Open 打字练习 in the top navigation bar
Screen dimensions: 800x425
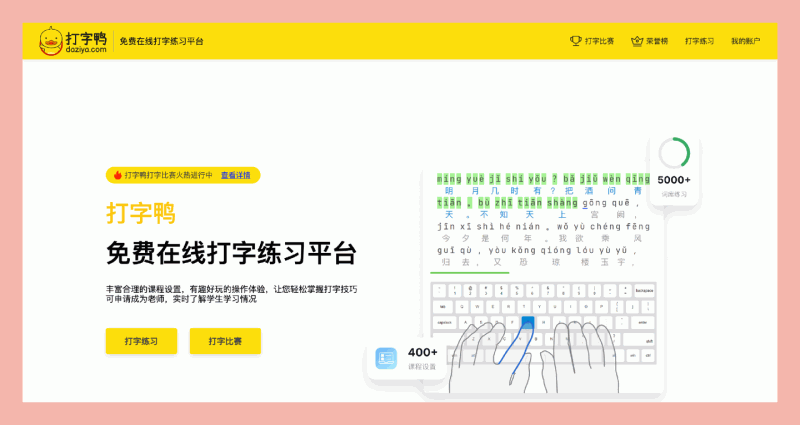[699, 41]
